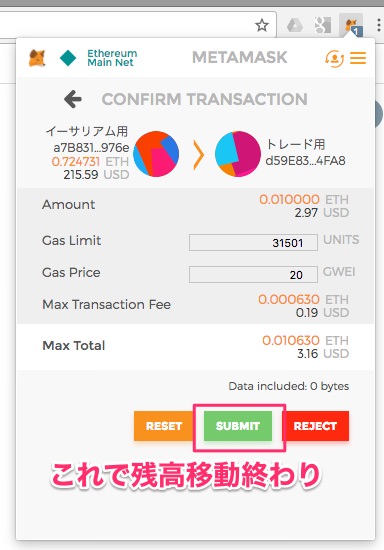Go back with the left arrow
The width and height of the screenshot is (384, 550).
coord(73,99)
